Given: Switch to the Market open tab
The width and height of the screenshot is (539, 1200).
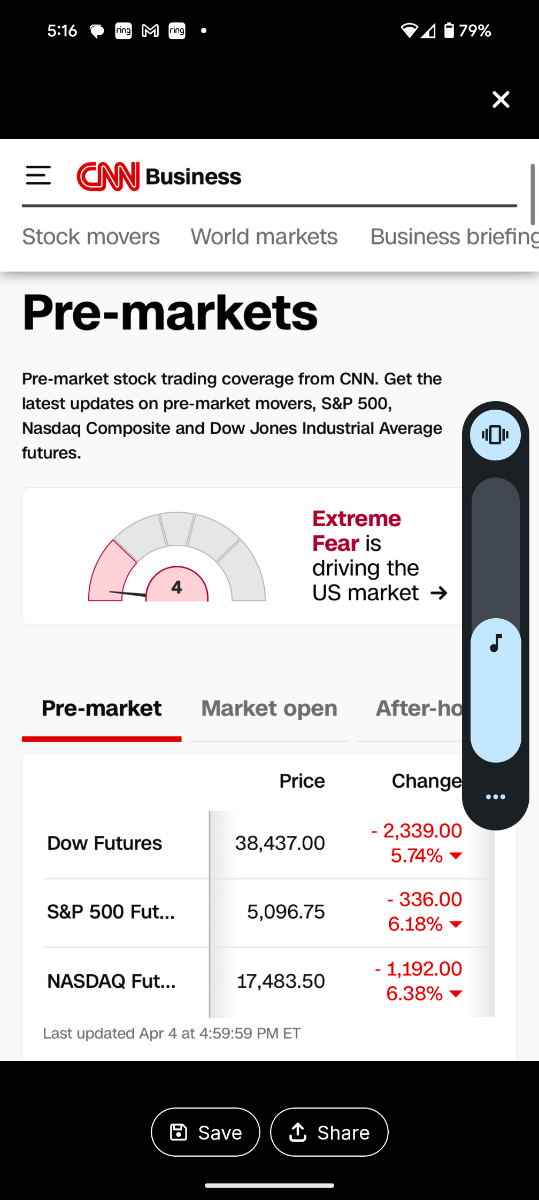Looking at the screenshot, I should click(269, 708).
